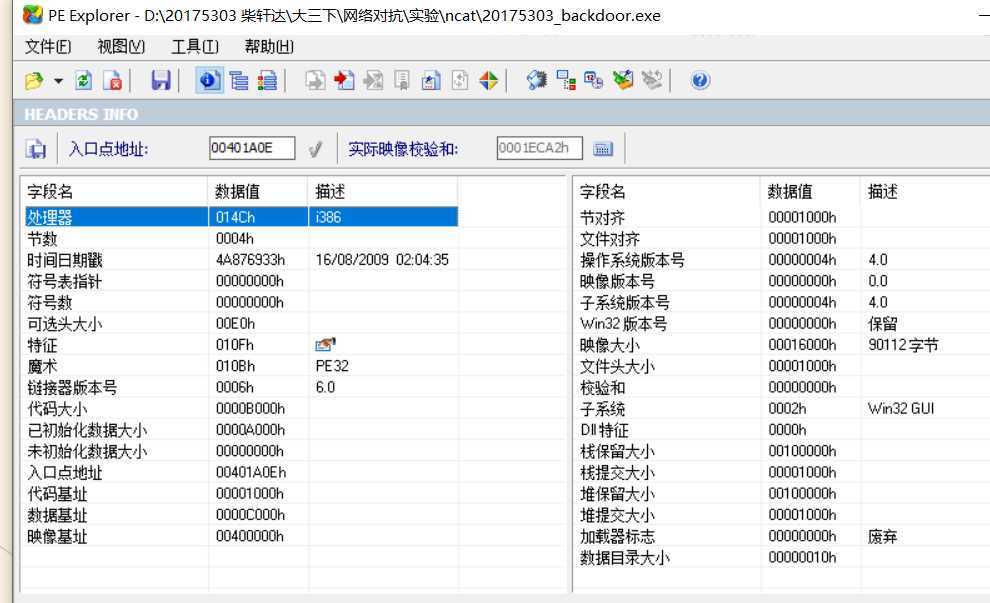Click the reload file toolbar icon
Screen dimensions: 990x603
tap(83, 81)
